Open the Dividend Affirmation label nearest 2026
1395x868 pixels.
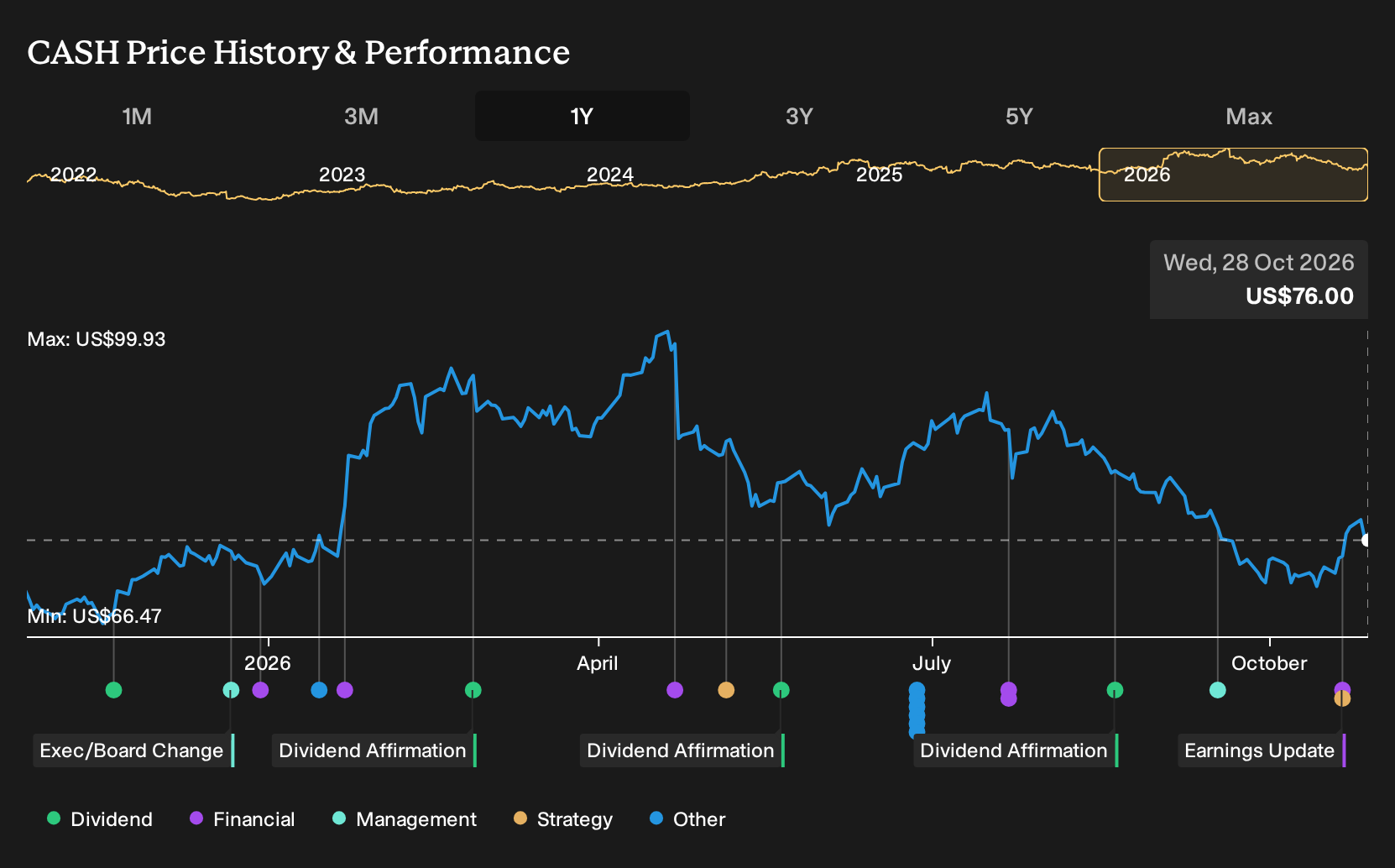click(374, 750)
